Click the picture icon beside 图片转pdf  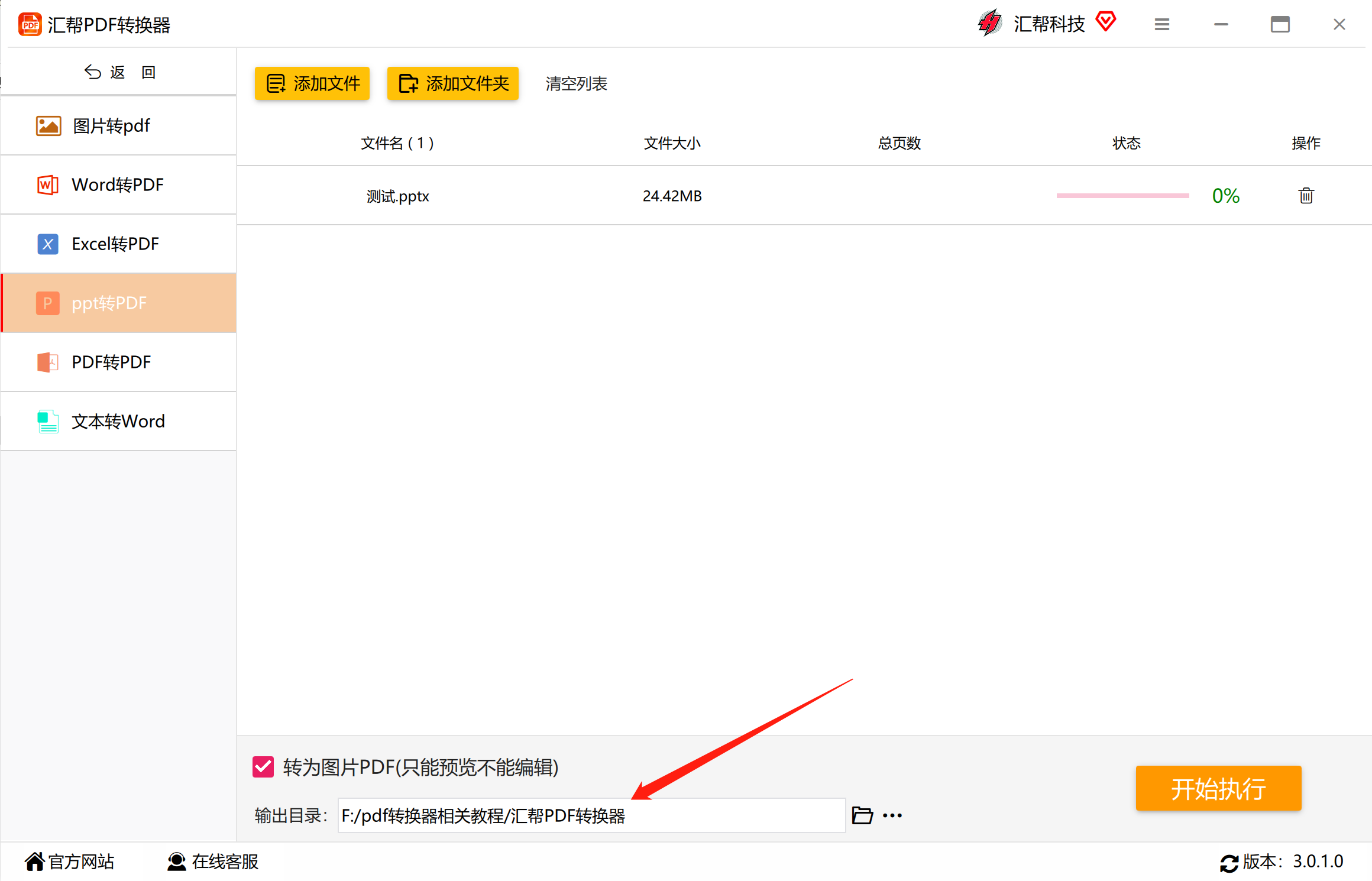click(48, 126)
